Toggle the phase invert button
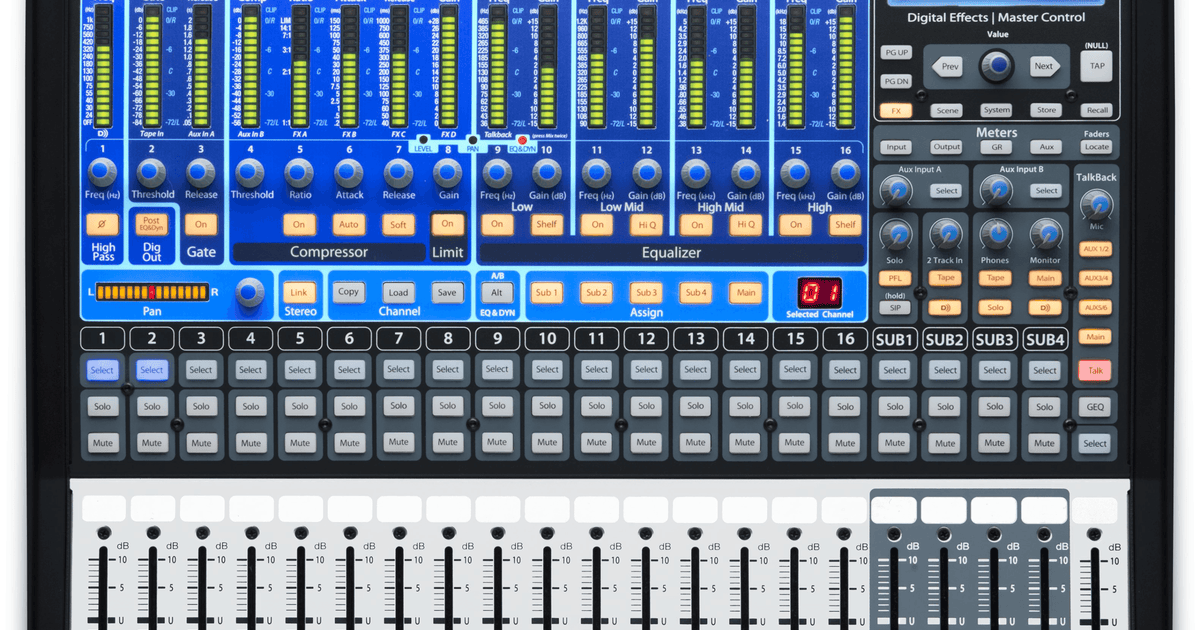 (103, 224)
